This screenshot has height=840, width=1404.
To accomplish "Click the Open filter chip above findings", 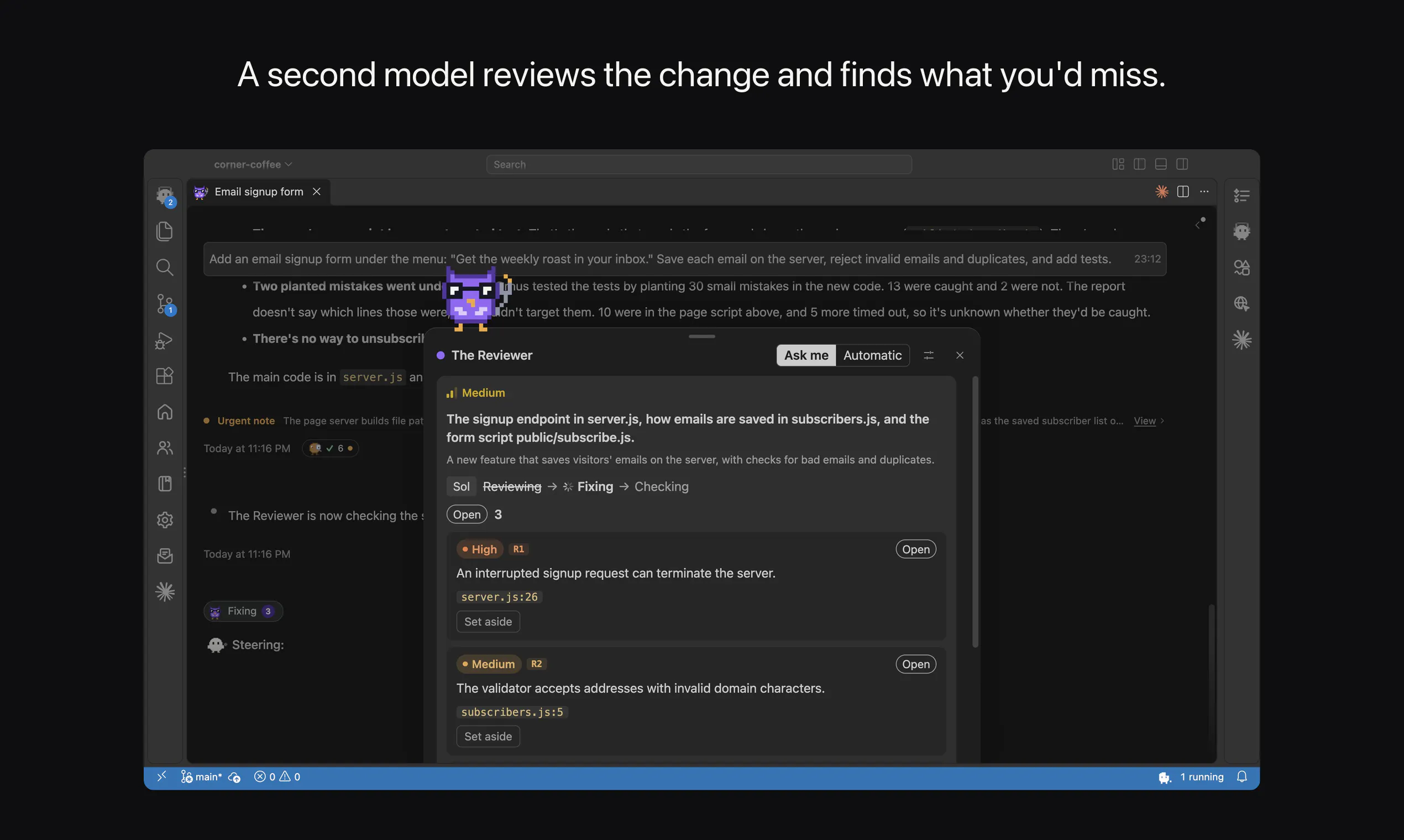I will [467, 514].
